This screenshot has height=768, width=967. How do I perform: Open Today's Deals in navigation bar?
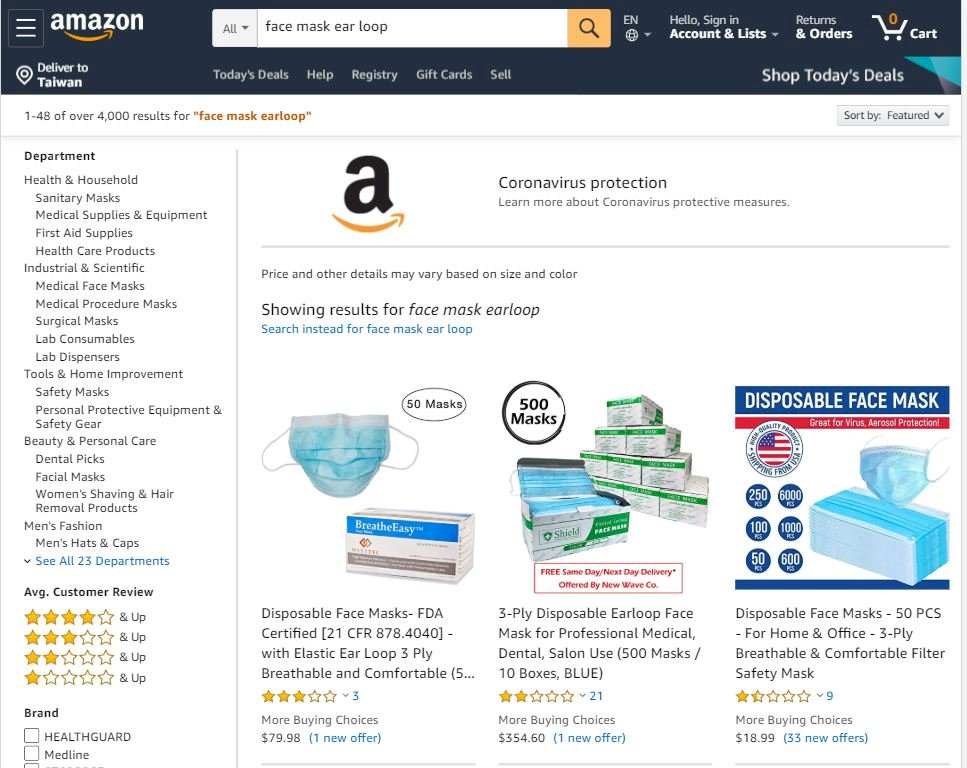click(x=250, y=75)
